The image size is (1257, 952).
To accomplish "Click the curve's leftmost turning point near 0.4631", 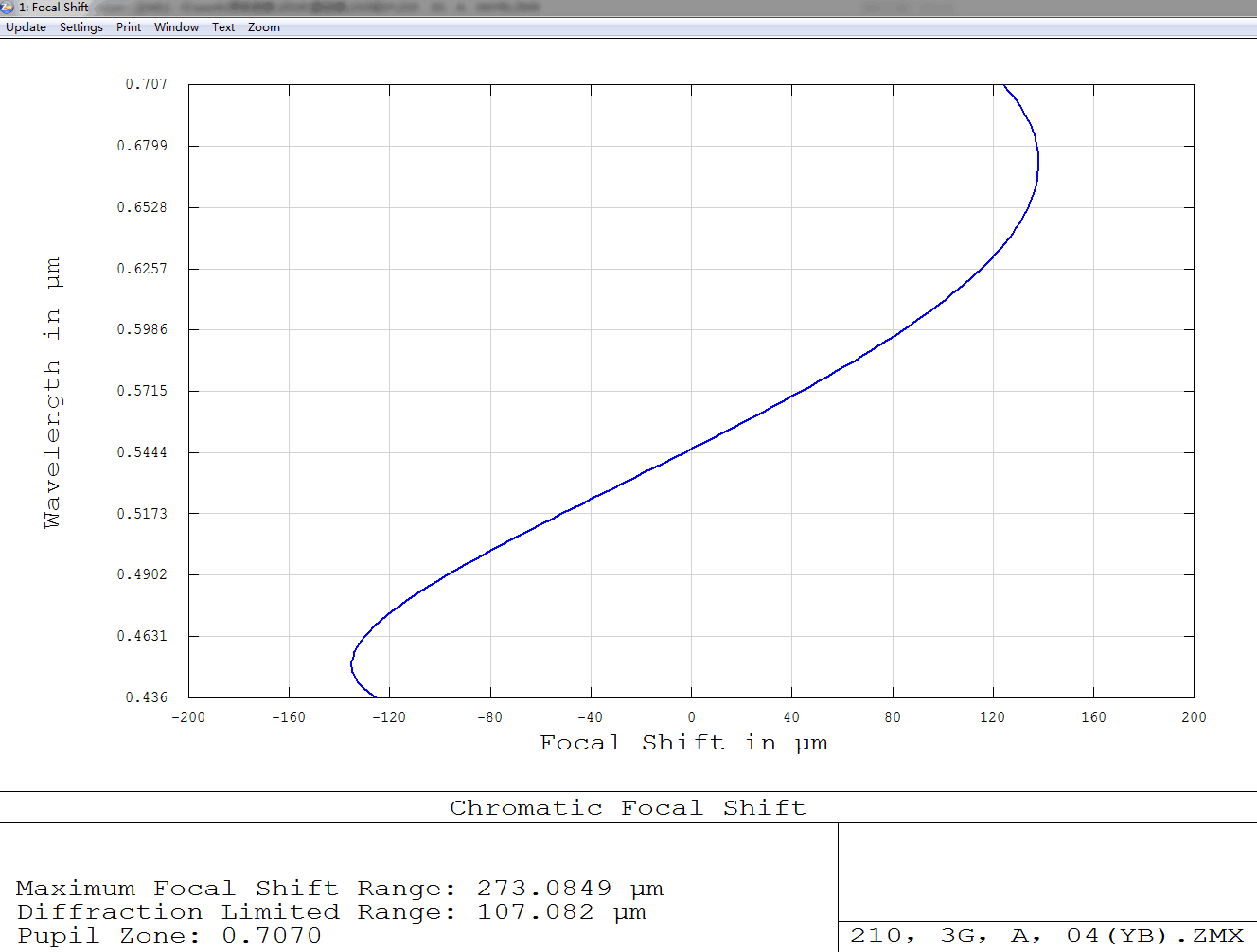I will tap(352, 661).
